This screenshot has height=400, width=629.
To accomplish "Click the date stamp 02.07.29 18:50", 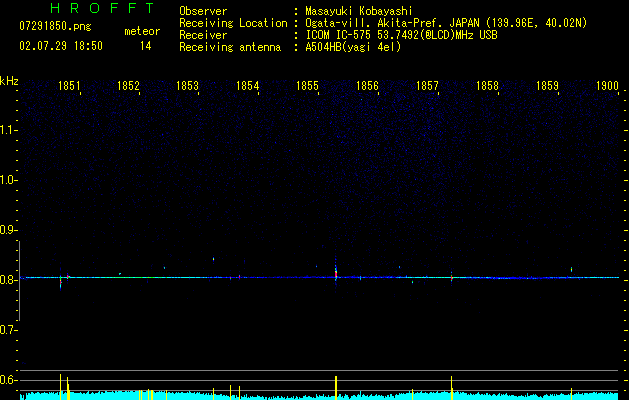I will tap(61, 46).
